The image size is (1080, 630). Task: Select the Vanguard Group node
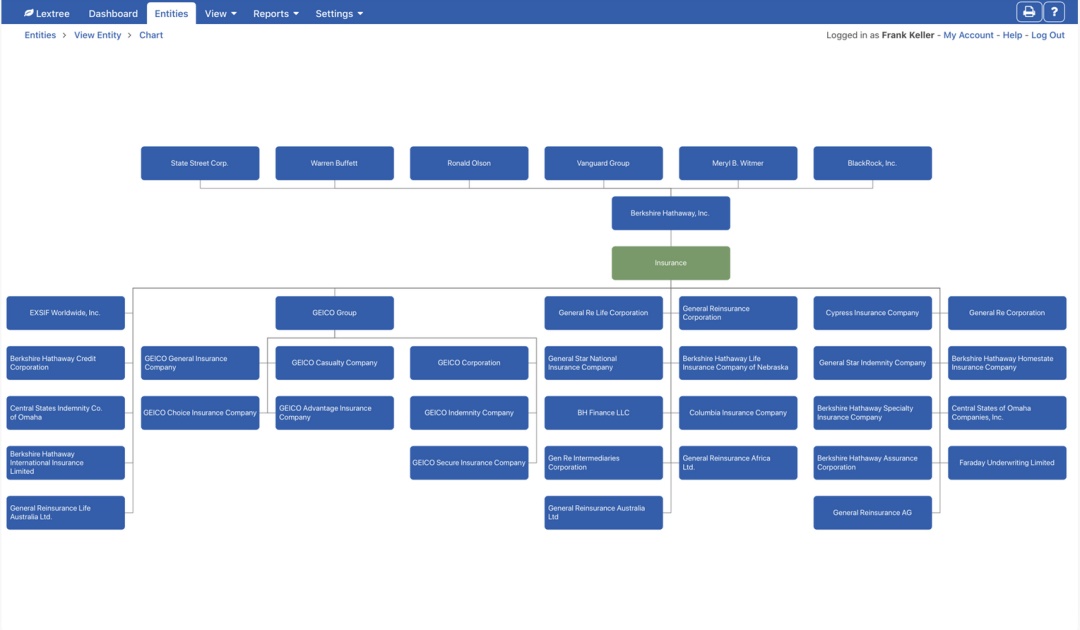(x=603, y=163)
